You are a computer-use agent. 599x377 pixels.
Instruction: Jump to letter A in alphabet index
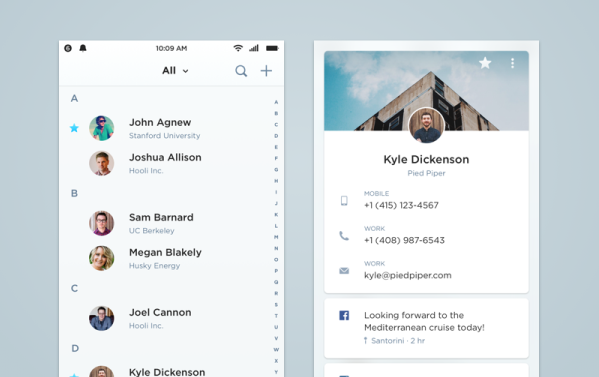pyautogui.click(x=276, y=102)
